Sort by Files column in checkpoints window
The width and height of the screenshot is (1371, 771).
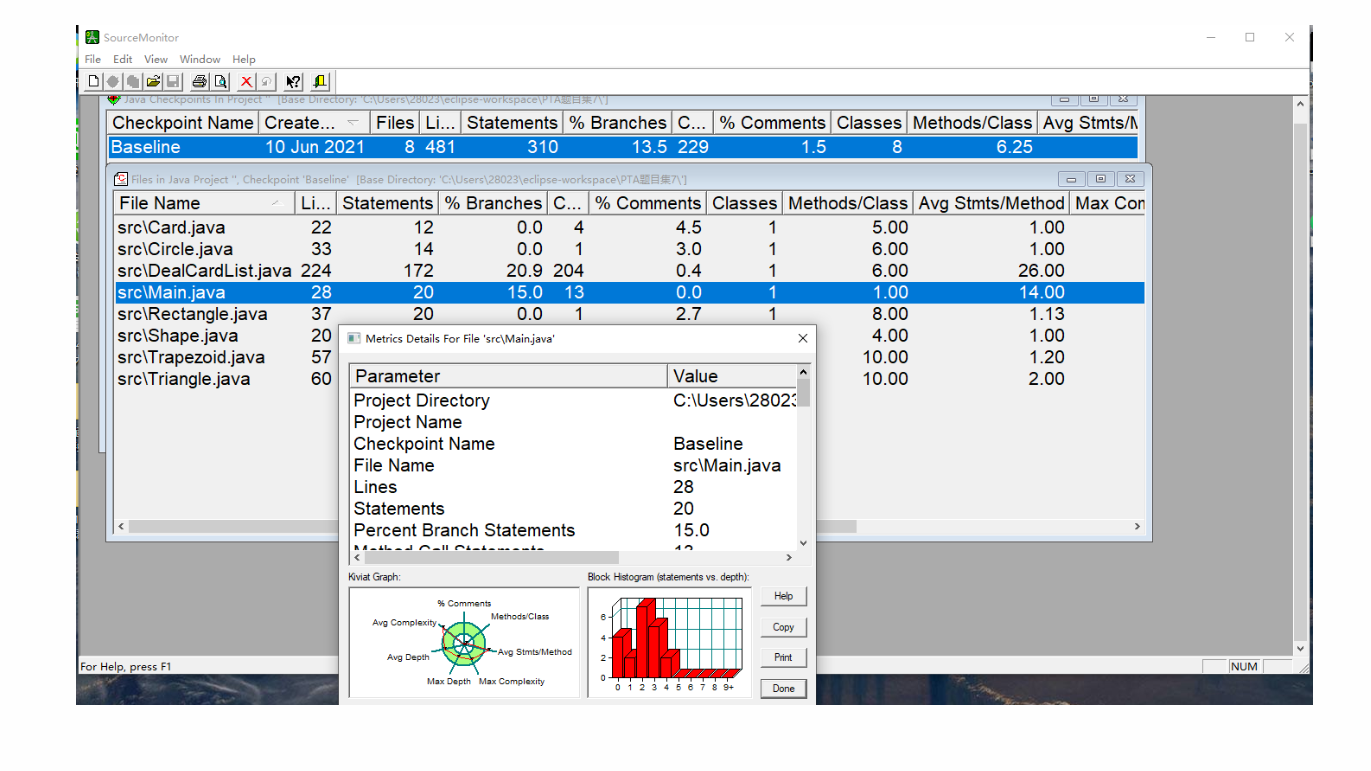pyautogui.click(x=395, y=123)
